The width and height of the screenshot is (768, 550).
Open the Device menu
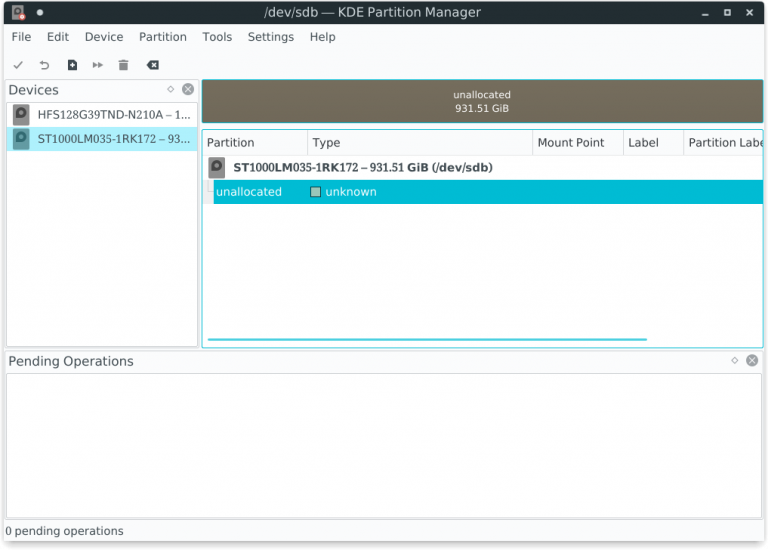104,37
